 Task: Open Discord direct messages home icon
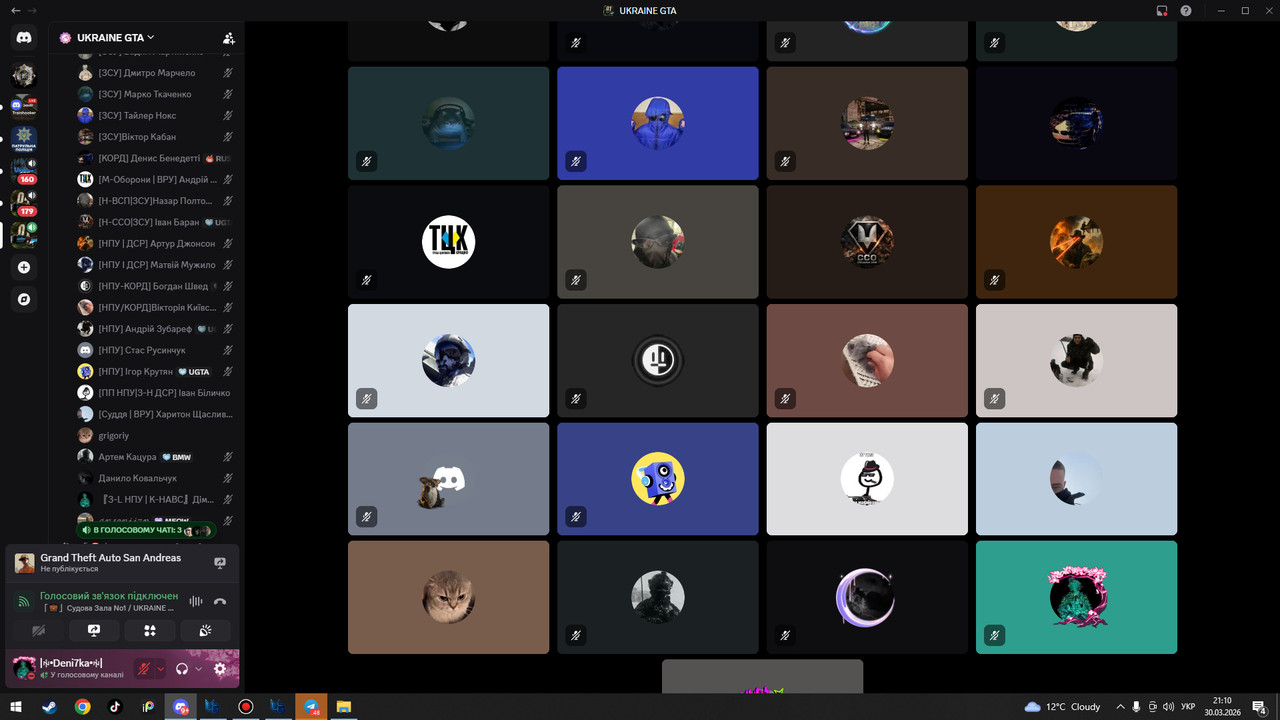click(x=24, y=38)
